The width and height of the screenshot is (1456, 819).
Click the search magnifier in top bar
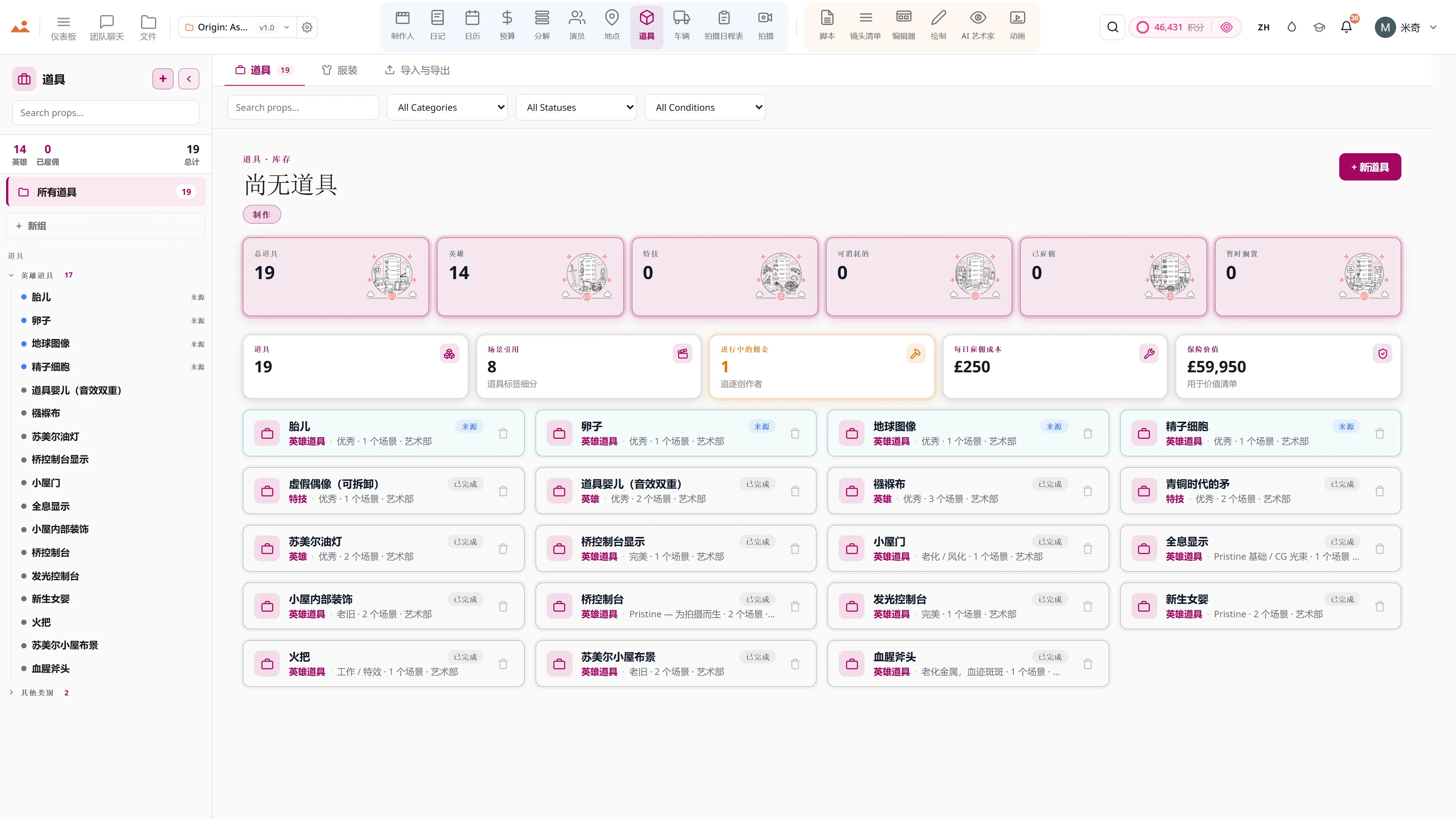tap(1112, 27)
